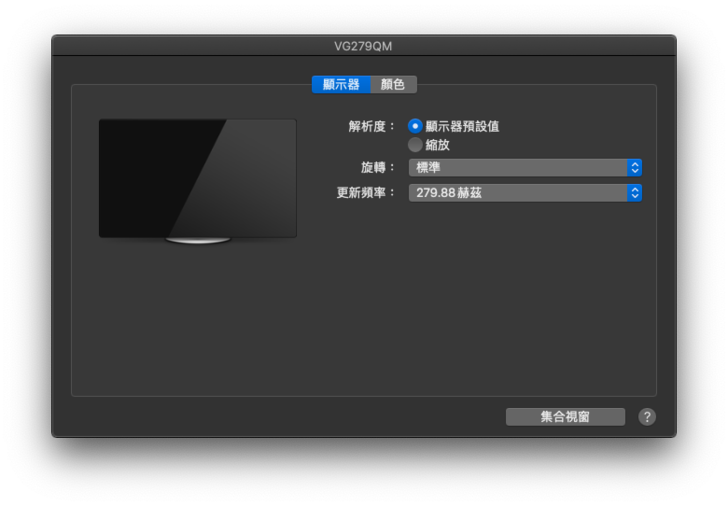Click the monitor preview thumbnail
The image size is (728, 506).
pos(198,181)
